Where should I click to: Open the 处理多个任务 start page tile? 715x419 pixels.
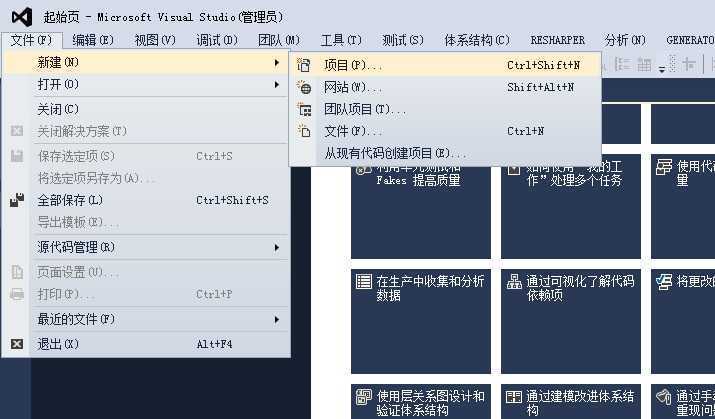571,212
